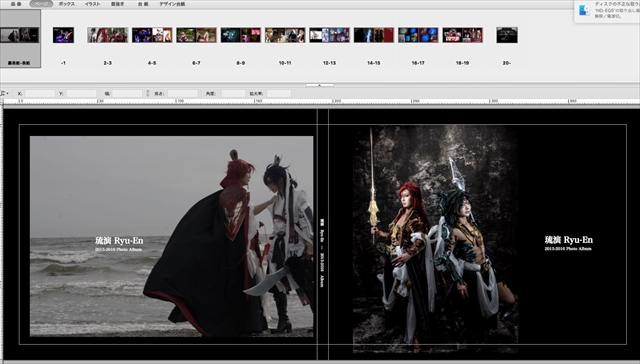The height and width of the screenshot is (364, 640).
Task: Open the イラスト tab
Action: pos(92,4)
